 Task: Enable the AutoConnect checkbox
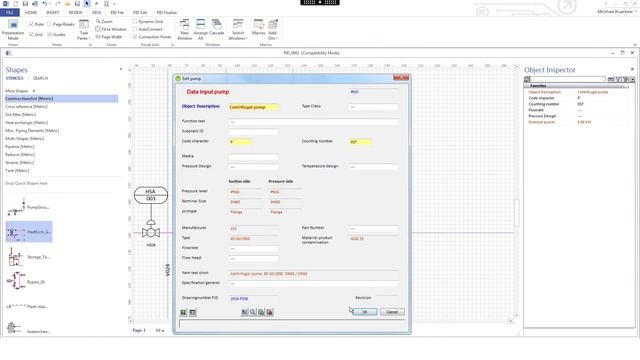(135, 29)
